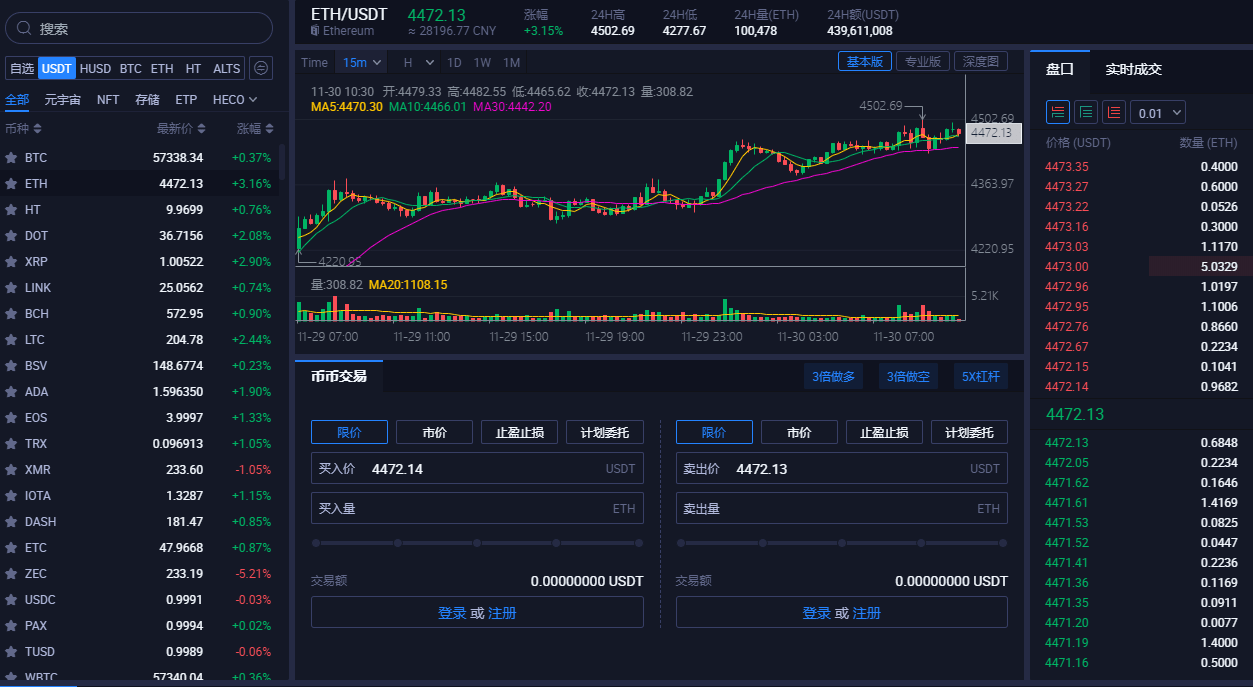The image size is (1253, 687).
Task: Add XRP to favorites via star
Action: point(11,262)
